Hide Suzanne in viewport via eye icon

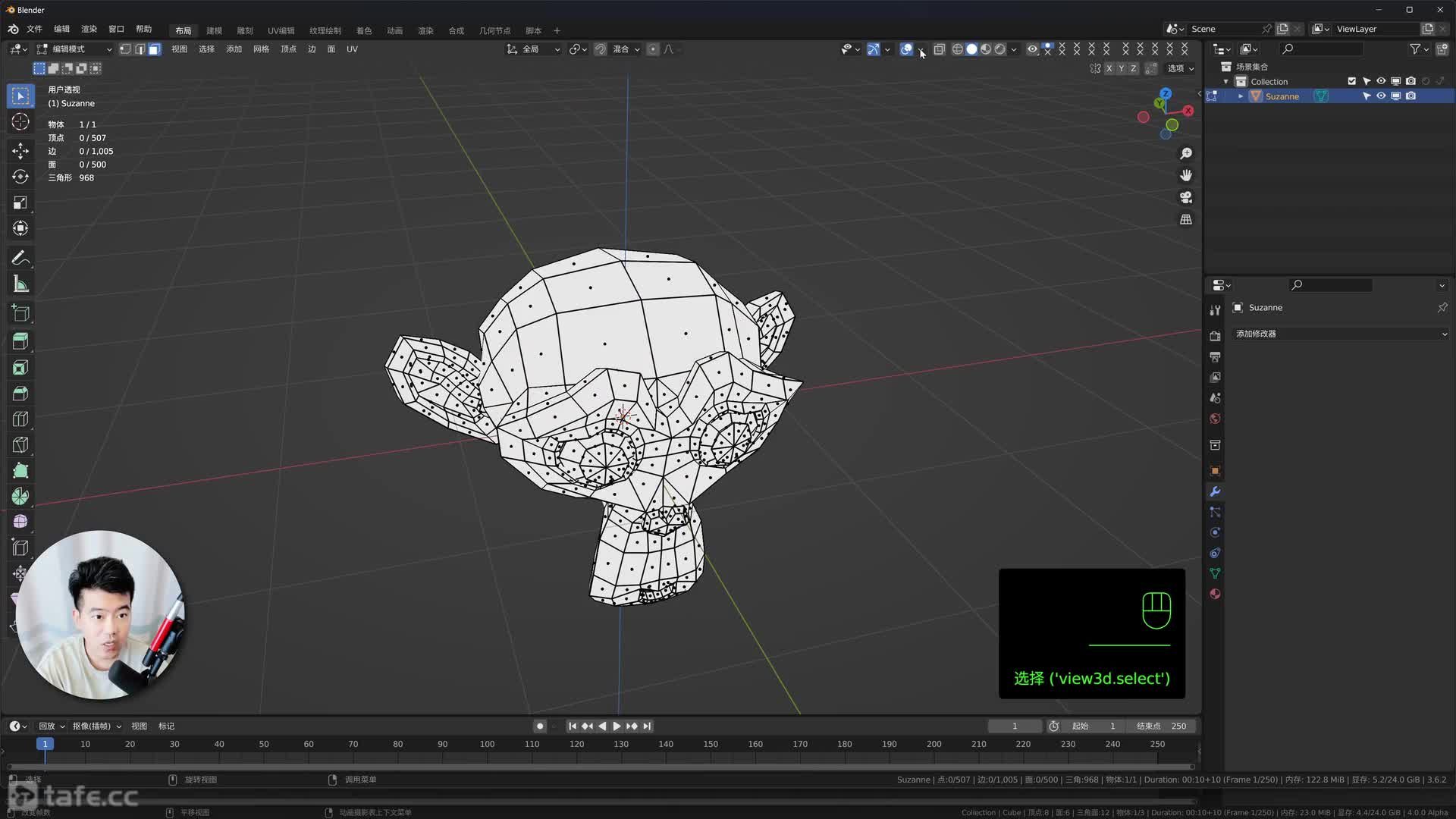1381,96
